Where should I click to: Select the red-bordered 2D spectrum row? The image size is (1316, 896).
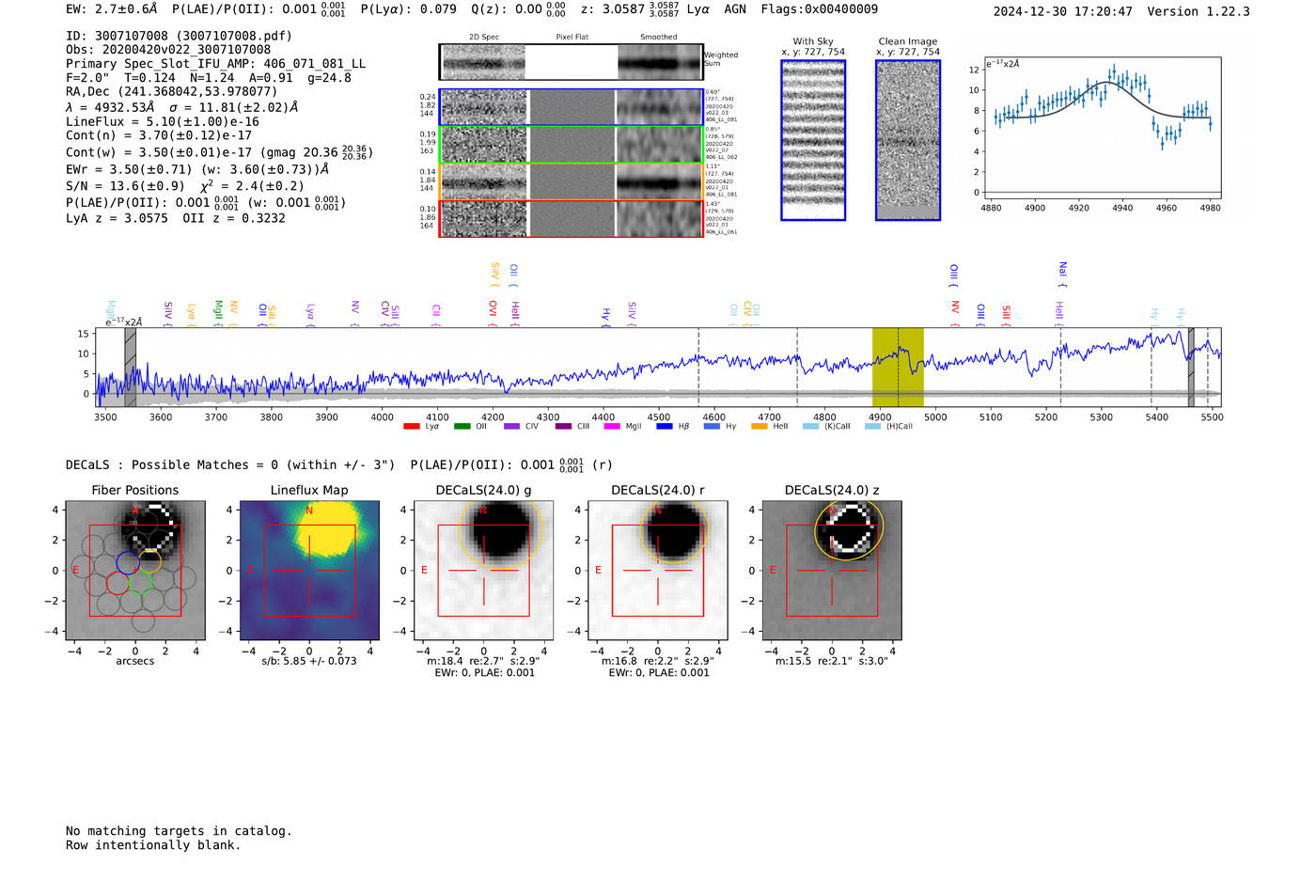coord(572,218)
